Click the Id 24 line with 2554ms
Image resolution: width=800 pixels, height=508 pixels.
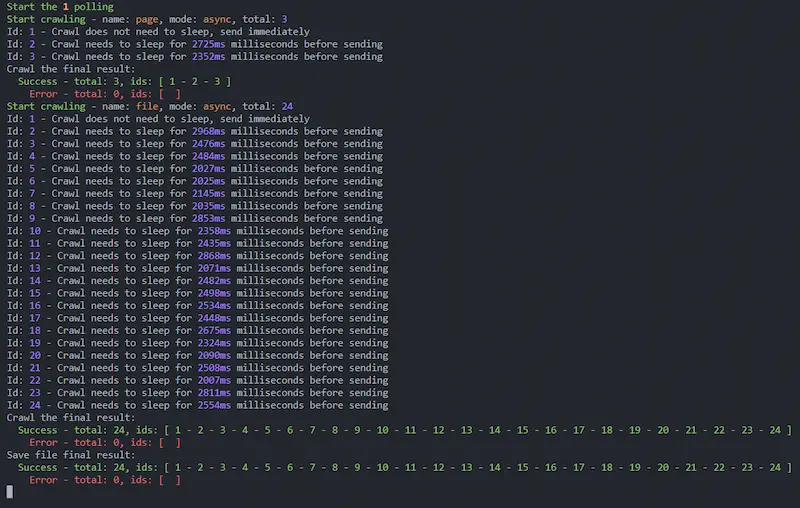tap(197, 405)
